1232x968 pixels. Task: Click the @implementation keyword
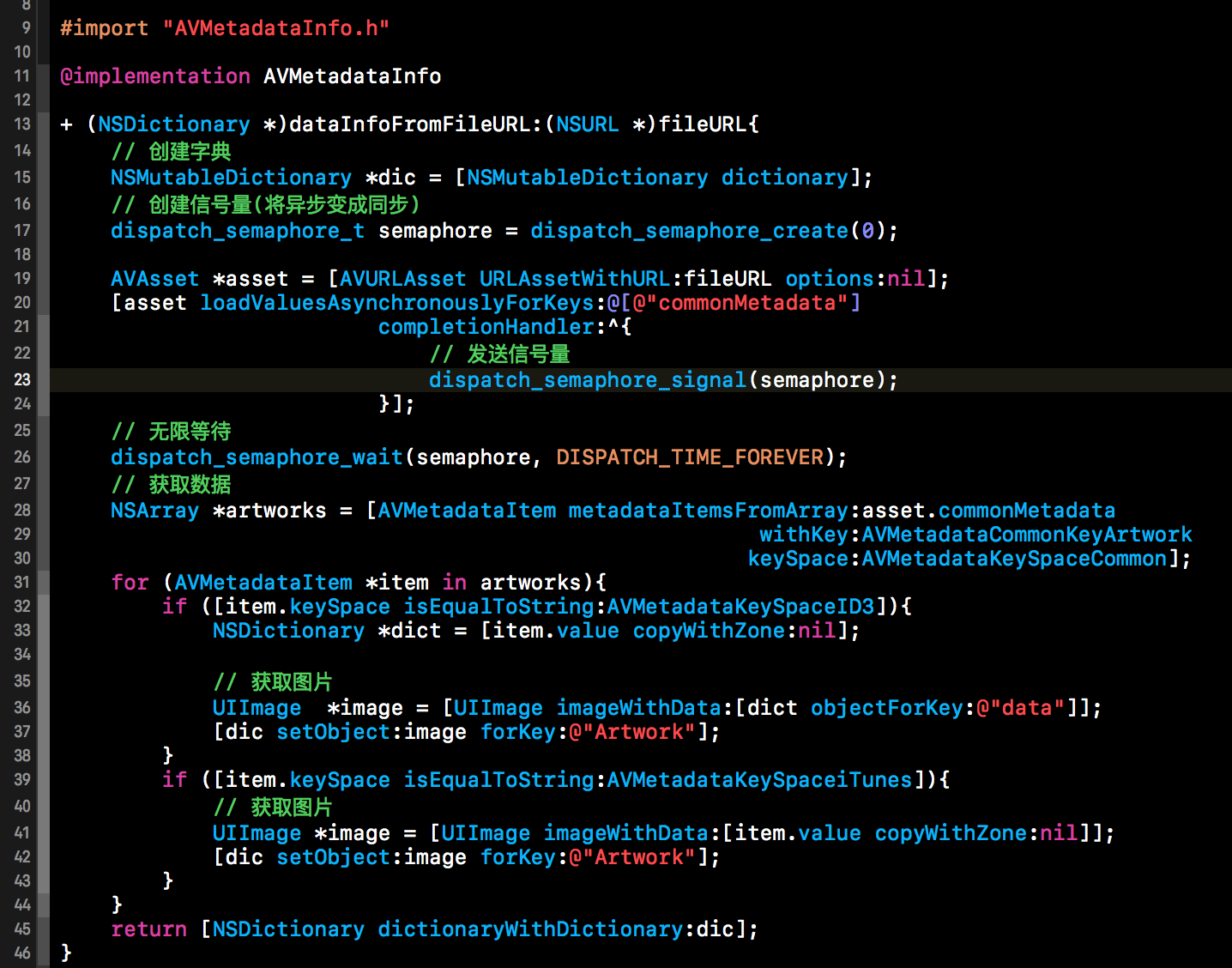tap(155, 76)
